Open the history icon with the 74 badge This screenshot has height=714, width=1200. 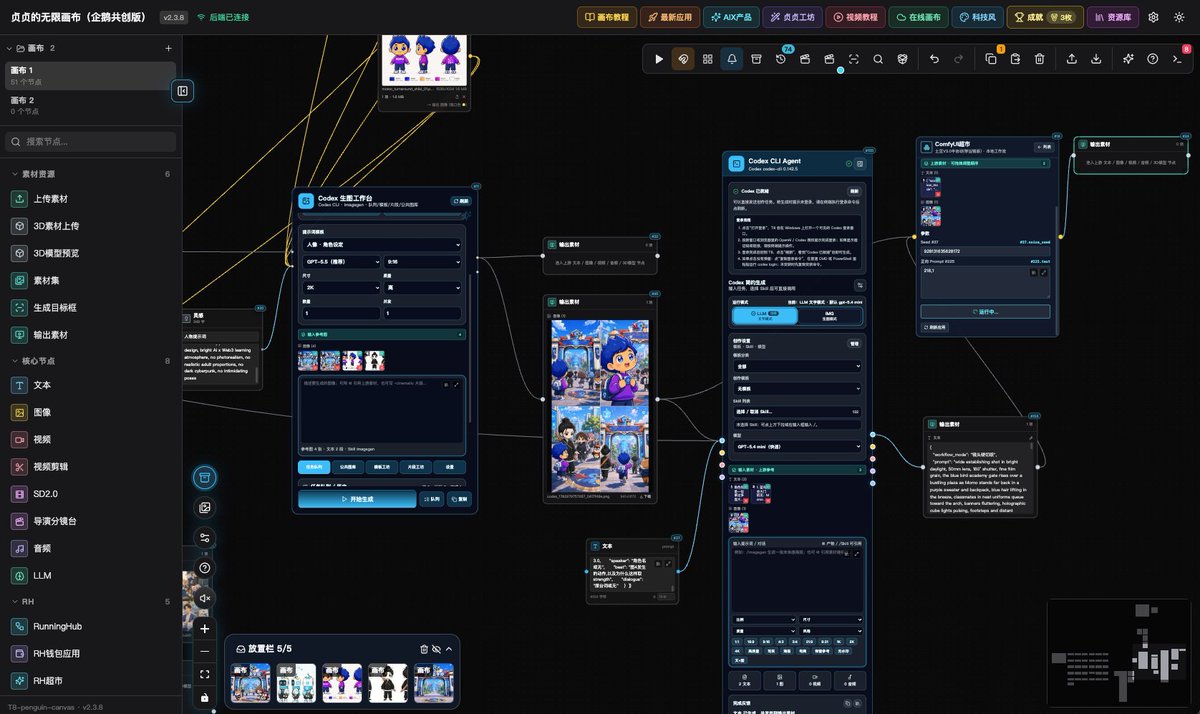(781, 59)
